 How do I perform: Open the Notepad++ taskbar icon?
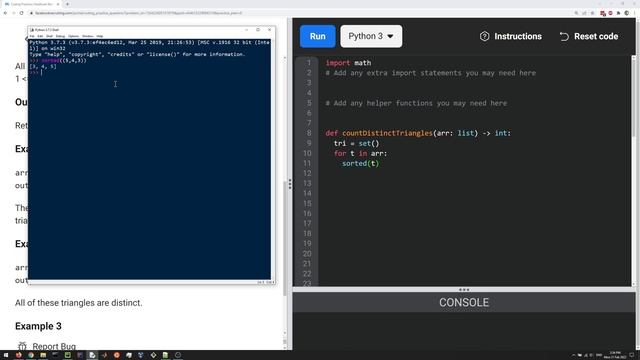tap(166, 355)
